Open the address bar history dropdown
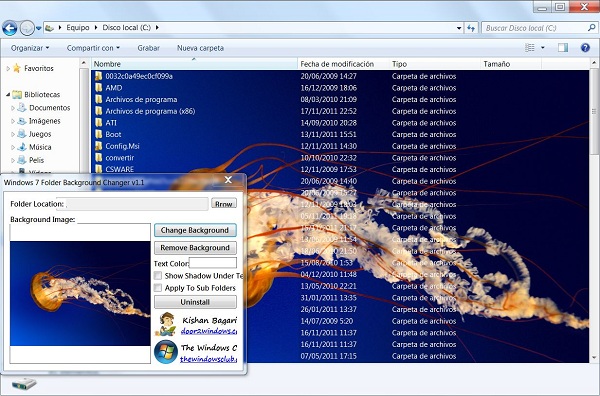Image resolution: width=600 pixels, height=396 pixels. click(x=459, y=28)
